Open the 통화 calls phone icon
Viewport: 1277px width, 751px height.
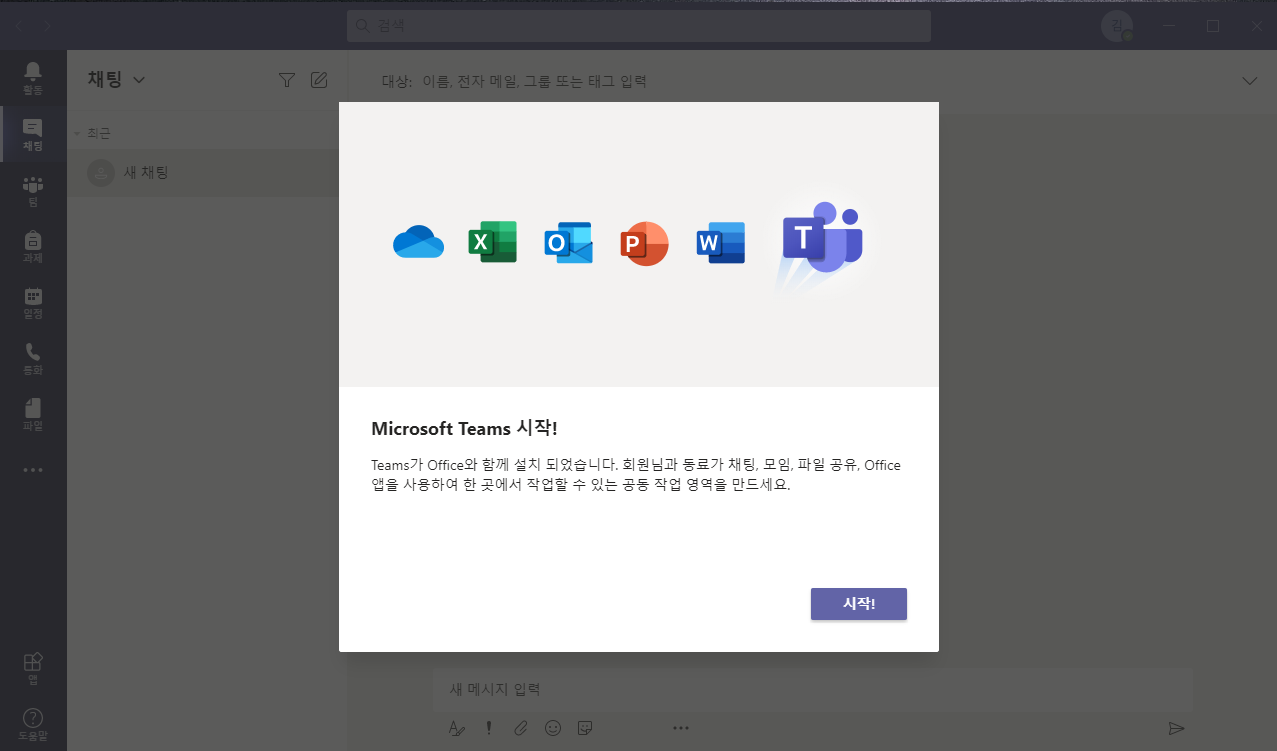[x=33, y=358]
